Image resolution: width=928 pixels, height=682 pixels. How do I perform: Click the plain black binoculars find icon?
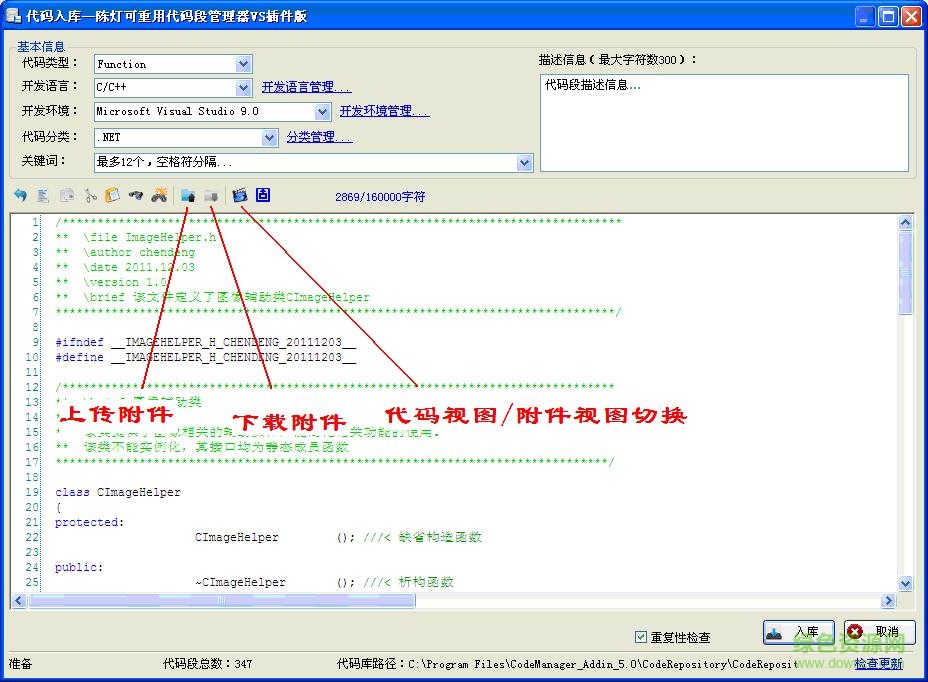pos(136,196)
